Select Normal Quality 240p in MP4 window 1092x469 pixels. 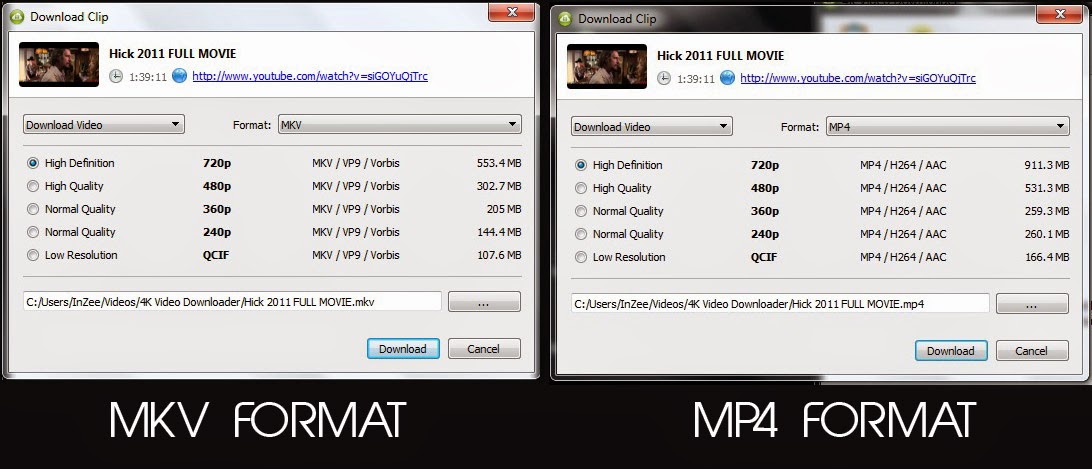[x=581, y=234]
